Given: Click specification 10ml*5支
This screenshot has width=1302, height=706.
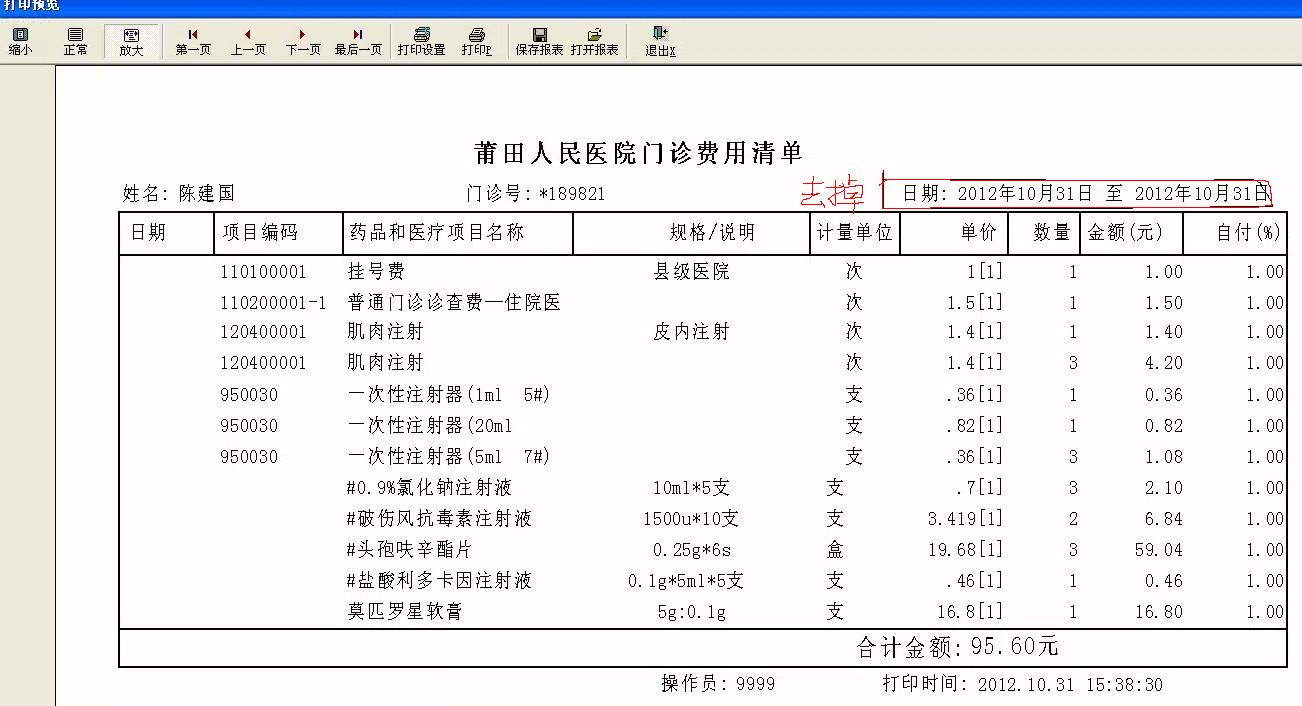Looking at the screenshot, I should pos(691,488).
